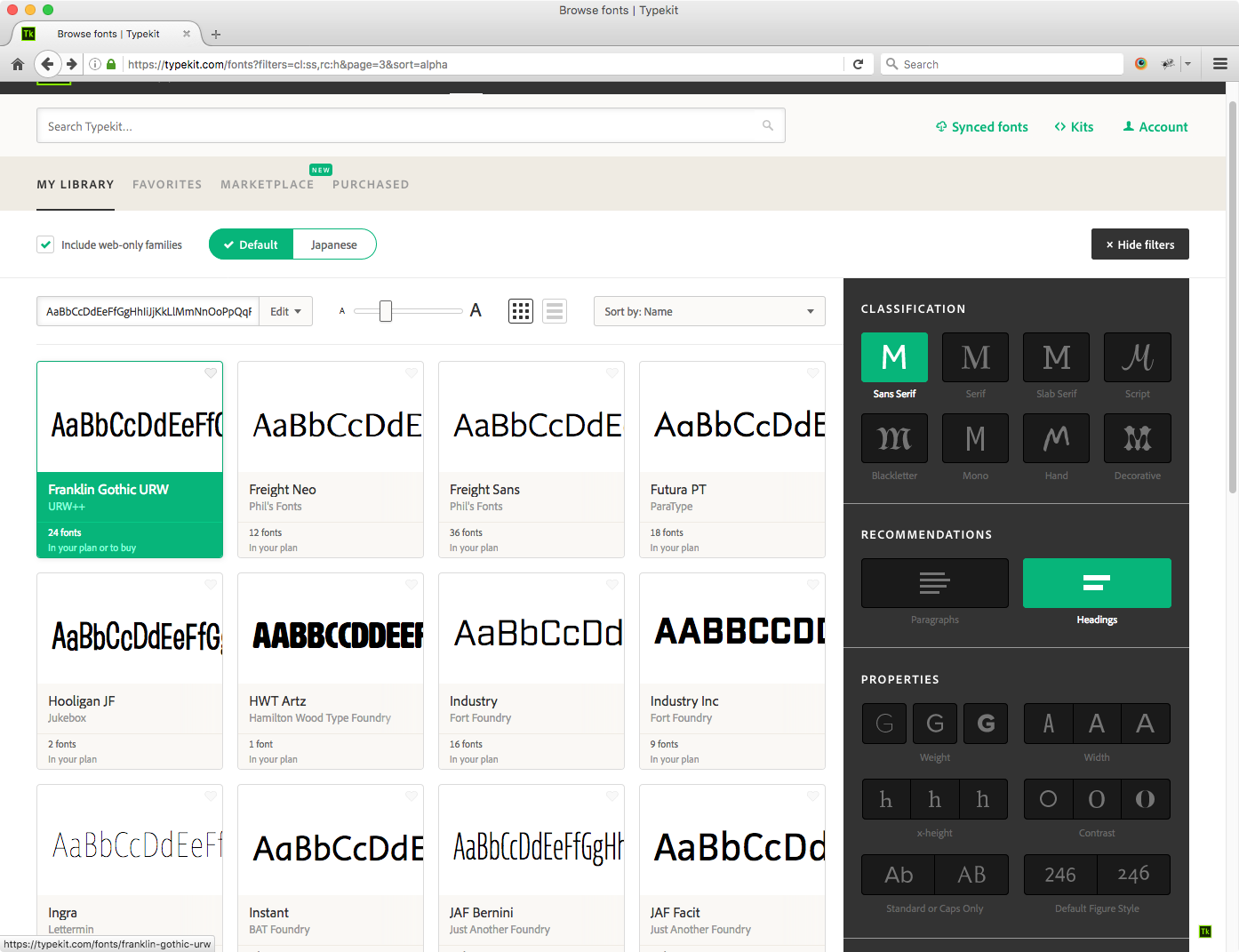Viewport: 1239px width, 952px height.
Task: Select the Script classification filter
Action: coord(1137,357)
